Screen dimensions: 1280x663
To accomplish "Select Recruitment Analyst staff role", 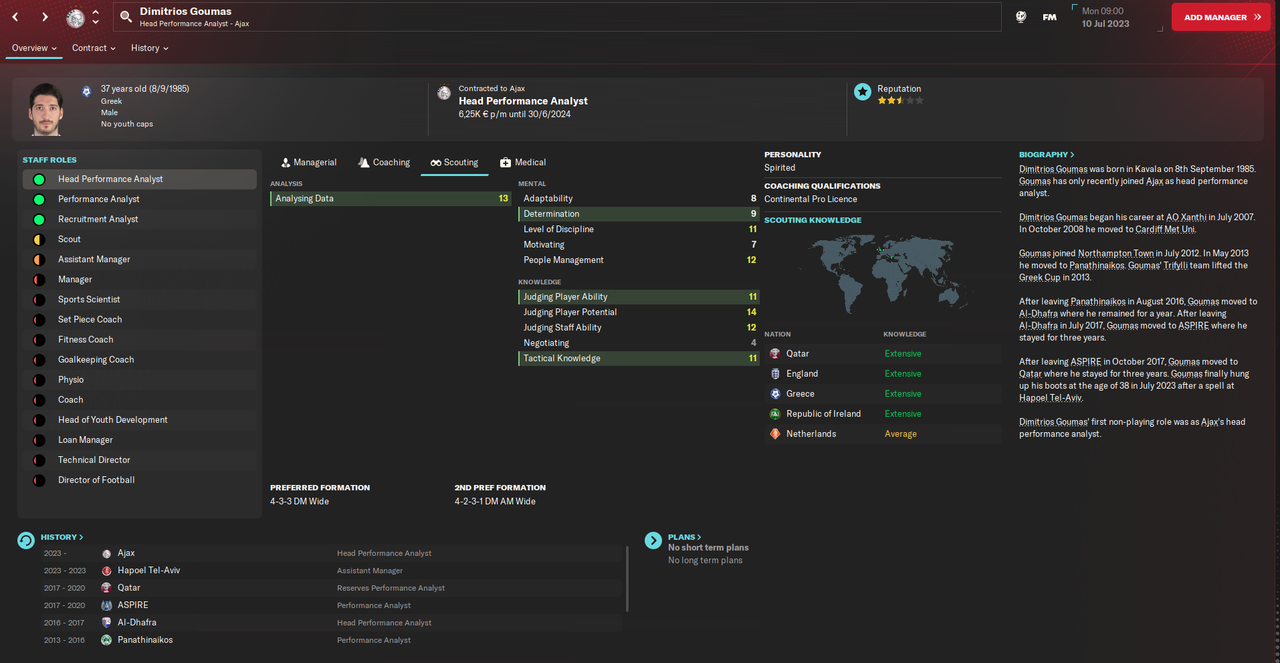I will (x=140, y=220).
